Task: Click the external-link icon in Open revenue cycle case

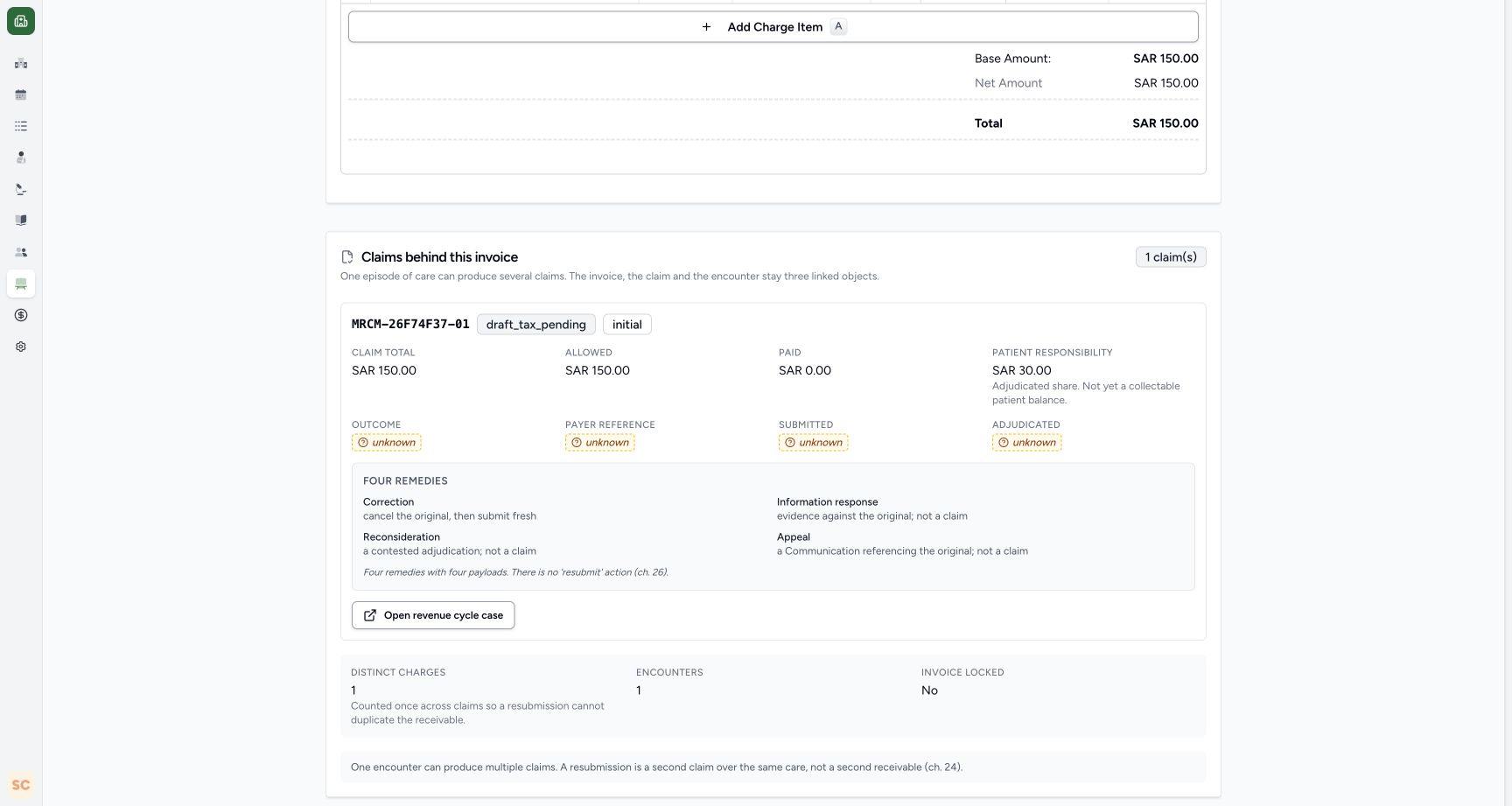Action: point(370,615)
